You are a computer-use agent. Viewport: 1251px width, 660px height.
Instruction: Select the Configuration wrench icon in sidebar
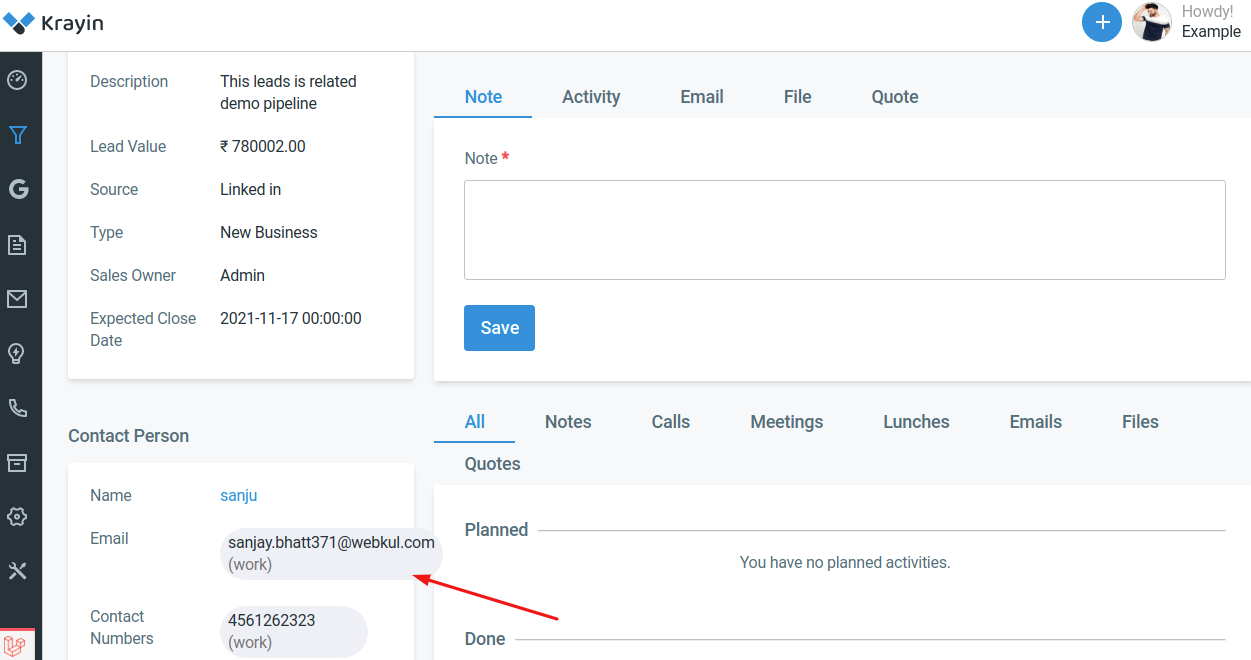pyautogui.click(x=18, y=570)
